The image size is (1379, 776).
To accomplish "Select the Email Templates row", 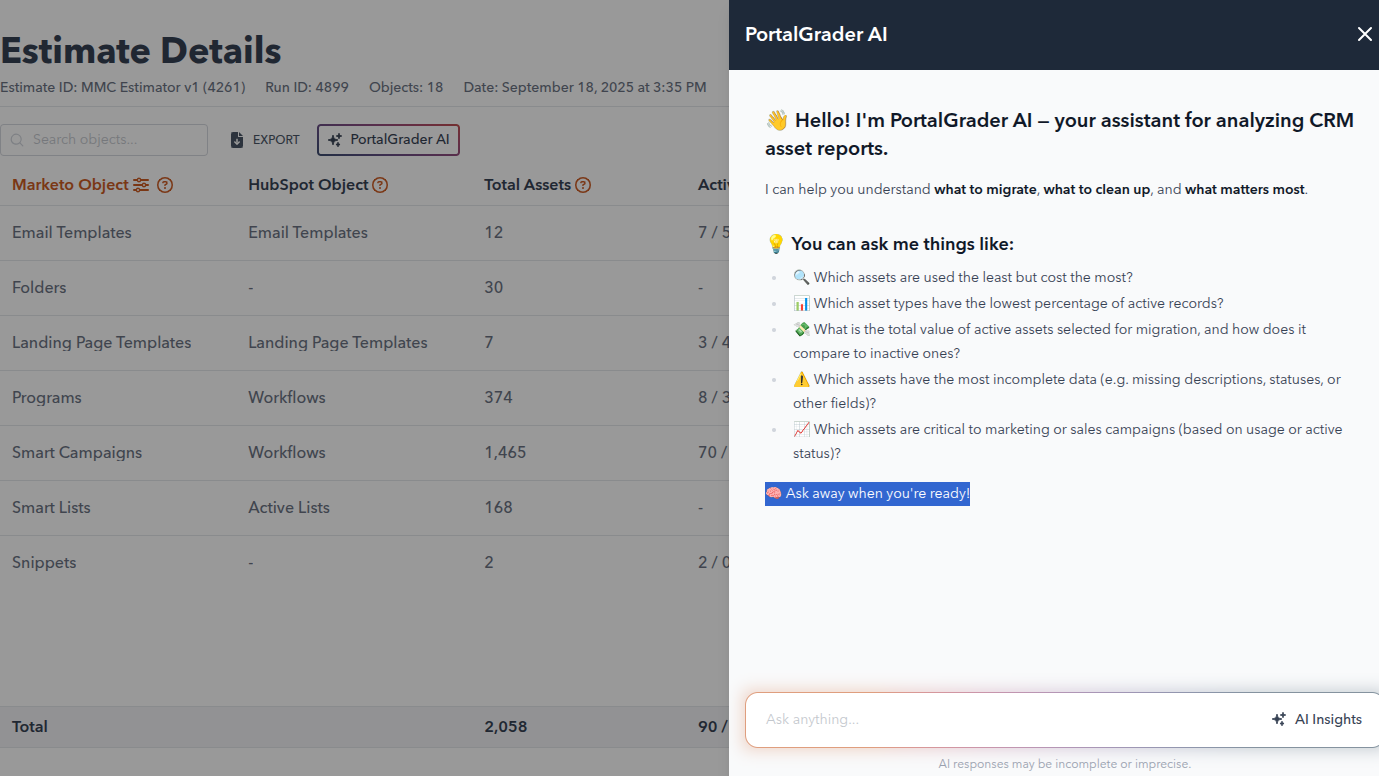I will coord(72,232).
